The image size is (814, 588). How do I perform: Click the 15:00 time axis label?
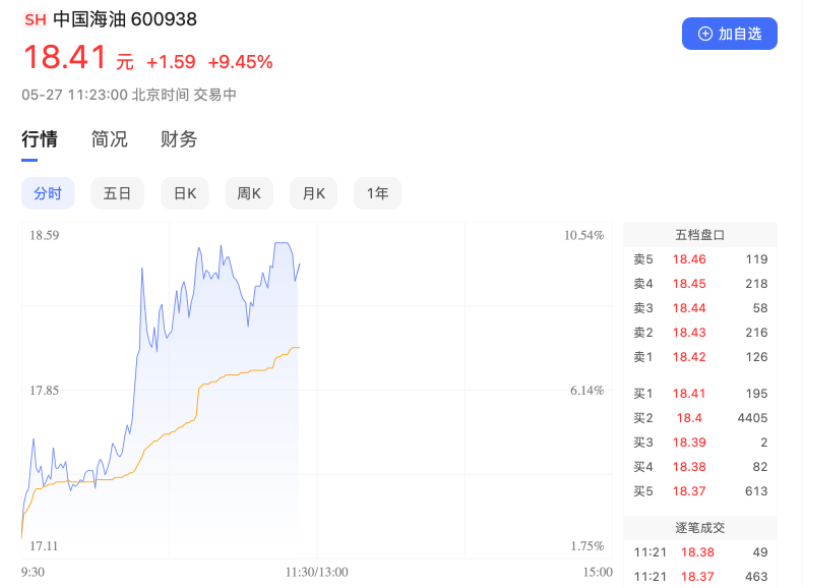(598, 572)
